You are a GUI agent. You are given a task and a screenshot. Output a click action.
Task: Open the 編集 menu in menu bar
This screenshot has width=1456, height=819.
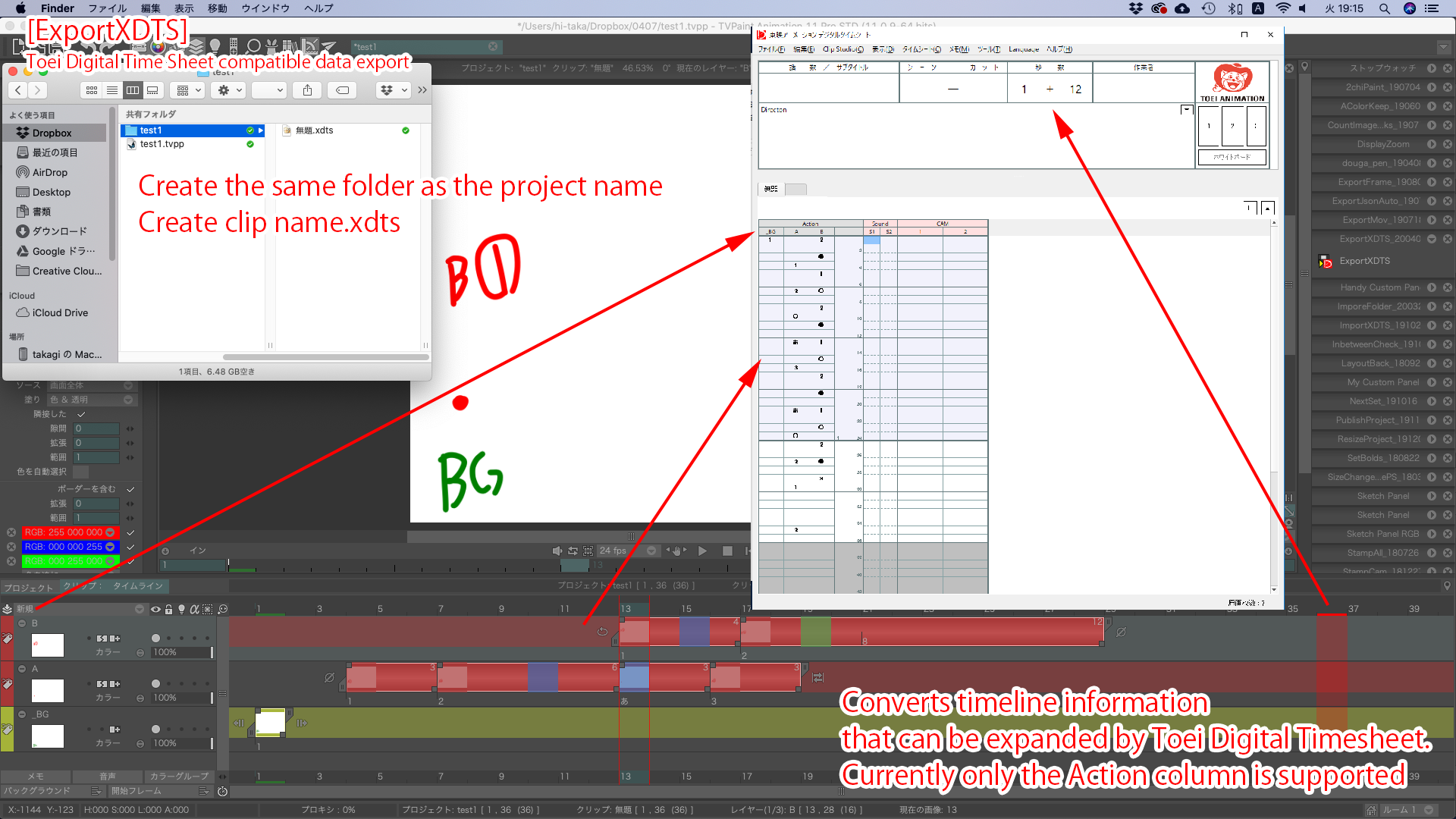[151, 8]
